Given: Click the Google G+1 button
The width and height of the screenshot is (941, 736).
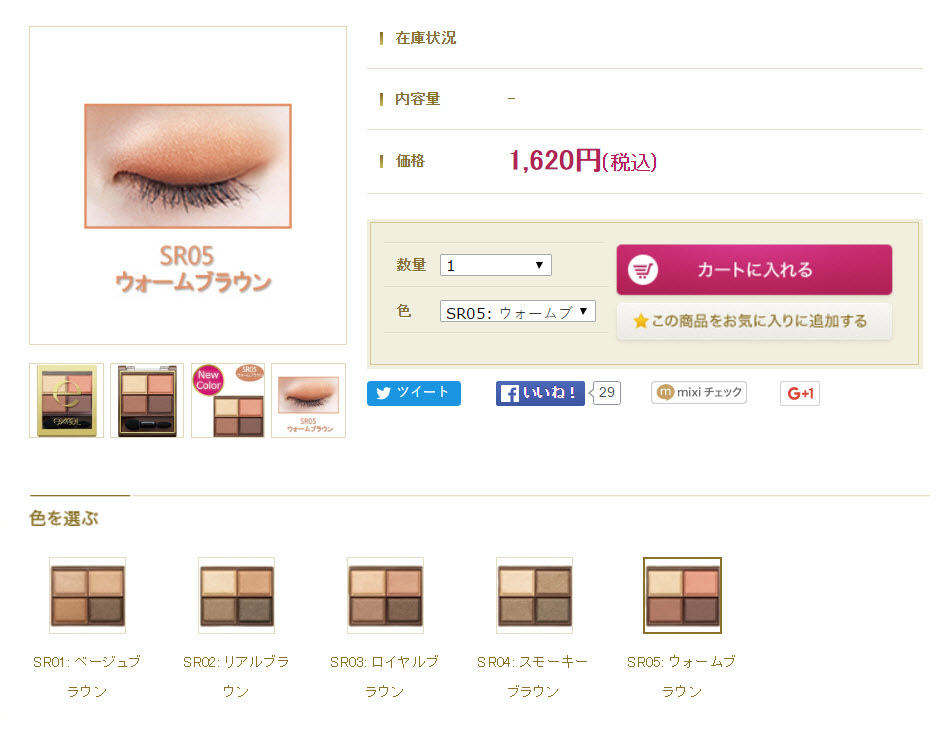Looking at the screenshot, I should point(800,393).
